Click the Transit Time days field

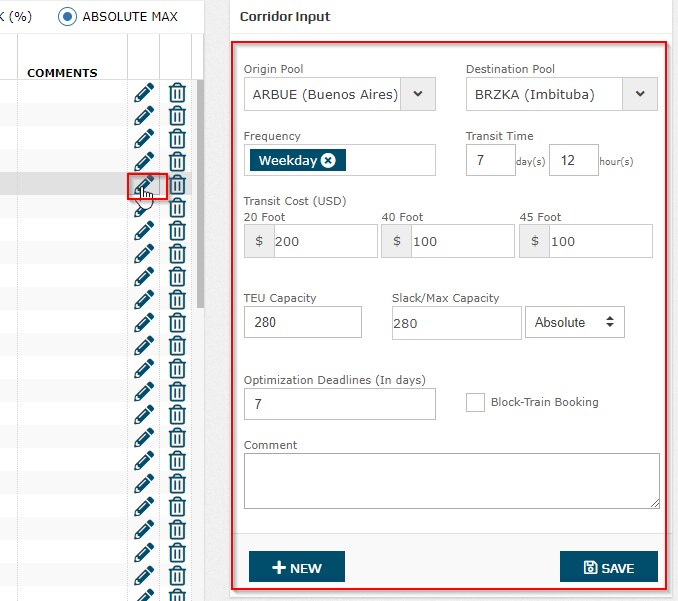(490, 160)
